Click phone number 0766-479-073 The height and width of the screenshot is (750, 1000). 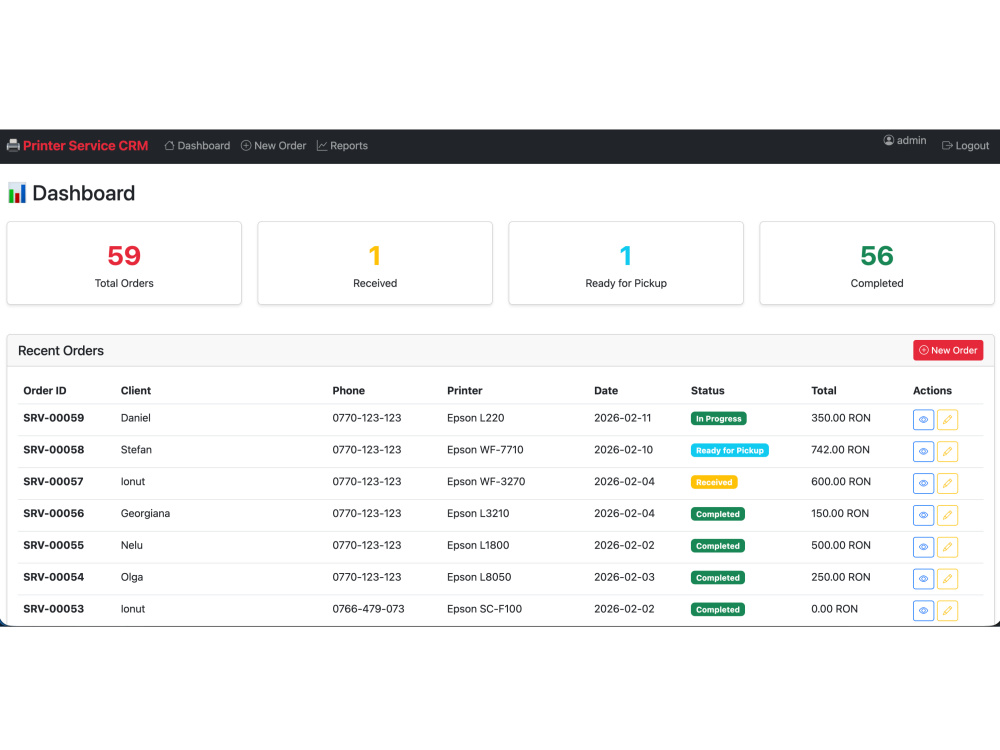368,609
